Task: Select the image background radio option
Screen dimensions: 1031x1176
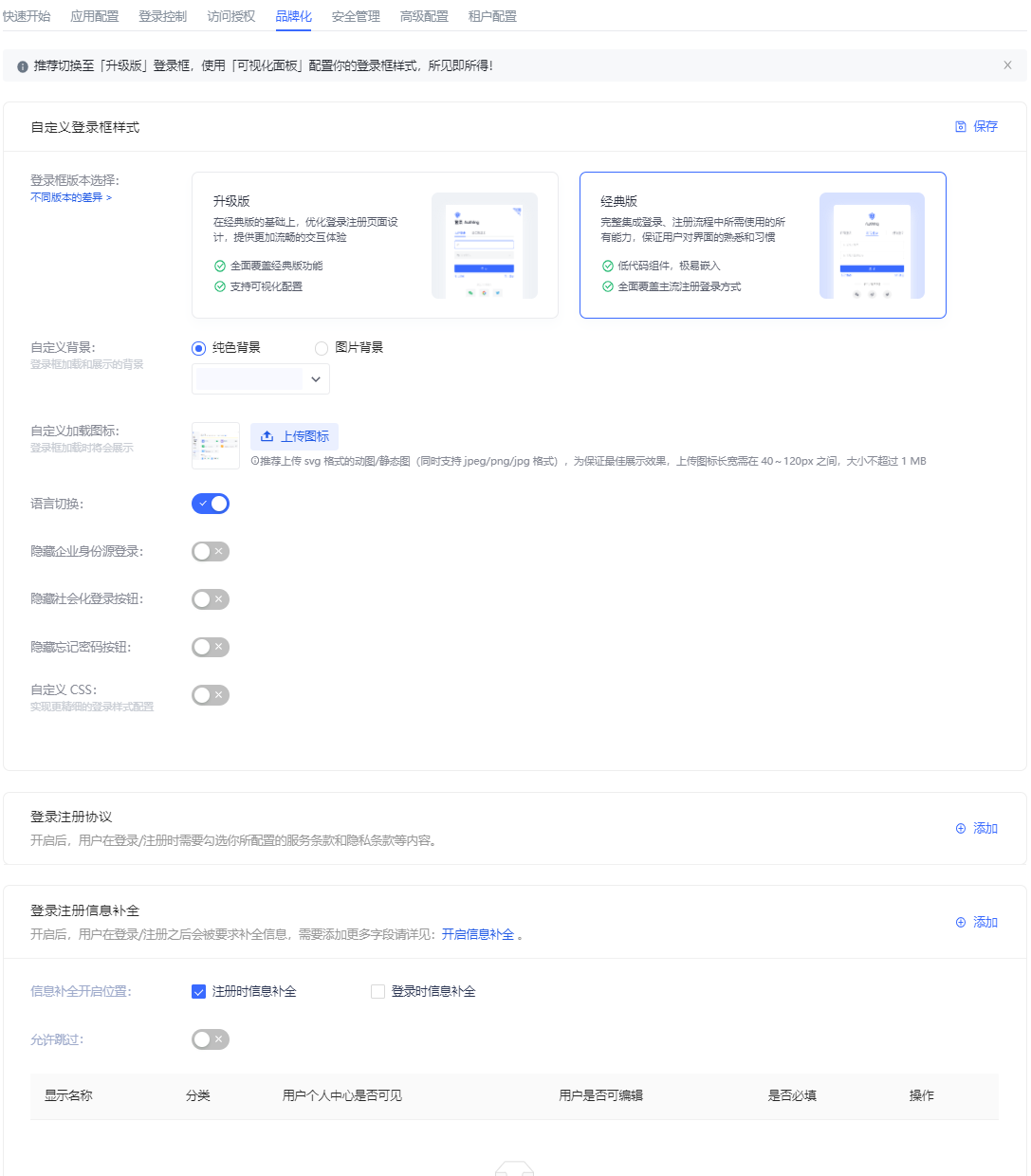Action: point(322,348)
